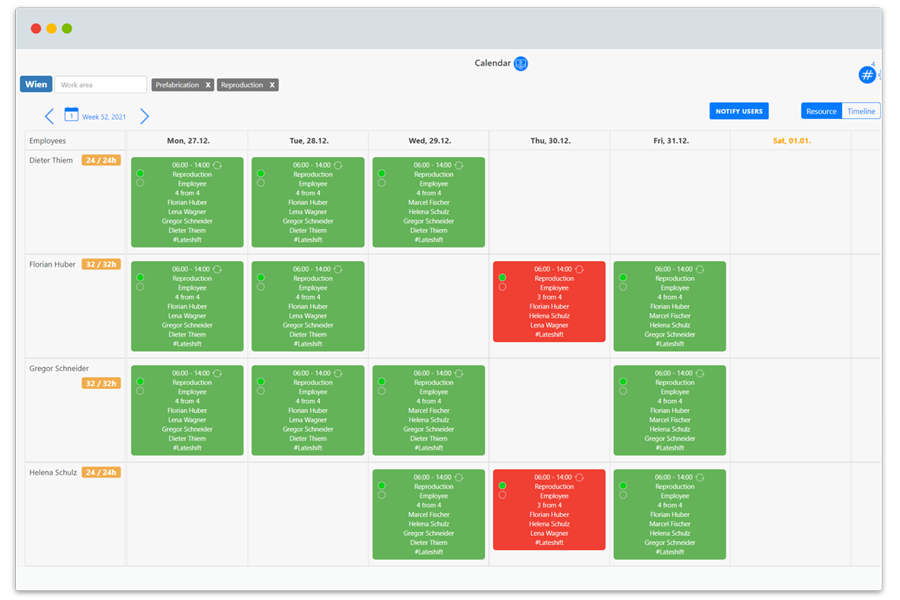Toggle the green status circle on Monday's first shift
The height and width of the screenshot is (600, 900).
coord(140,172)
